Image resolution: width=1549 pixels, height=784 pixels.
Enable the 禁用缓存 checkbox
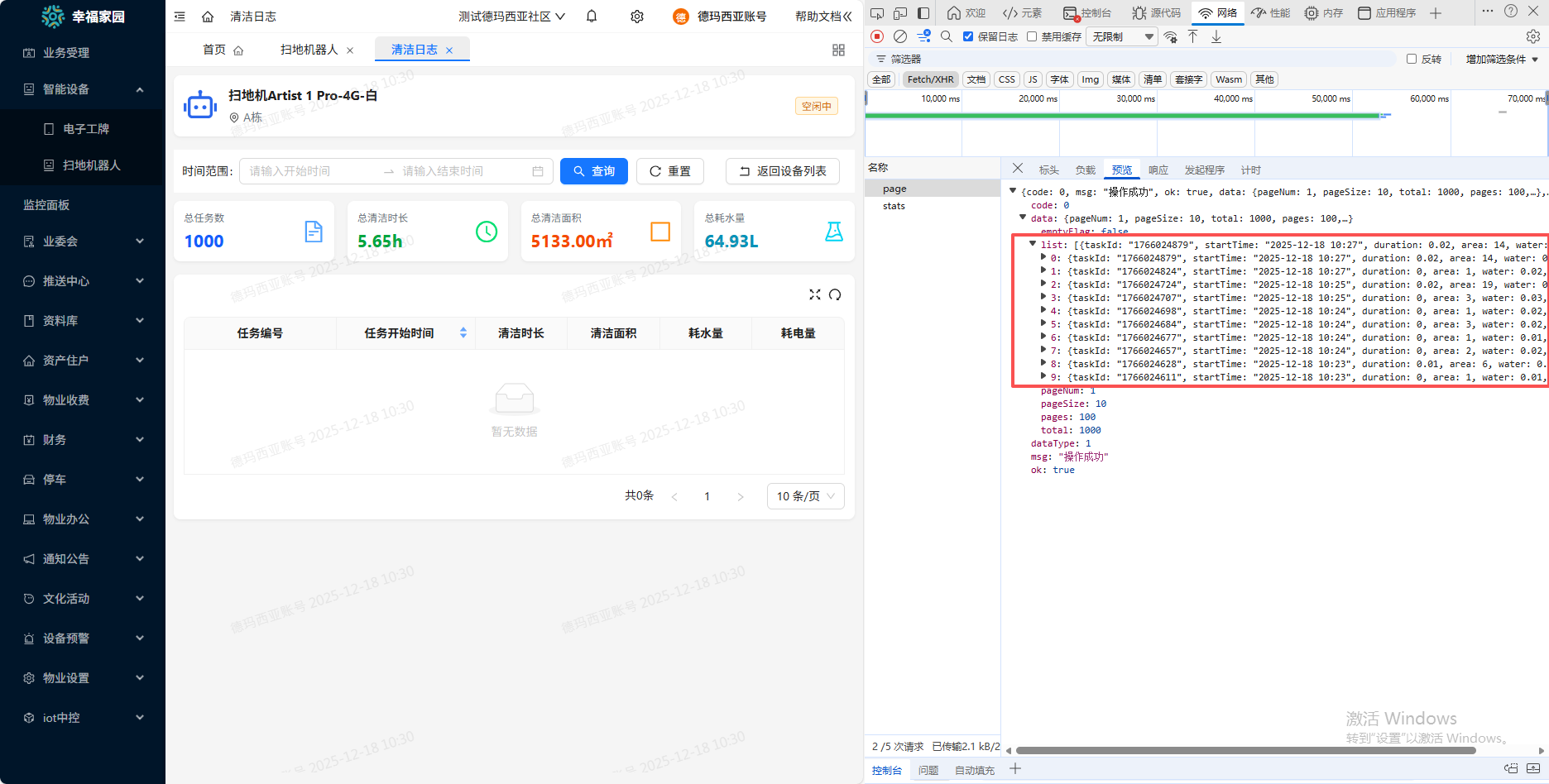pos(1032,36)
